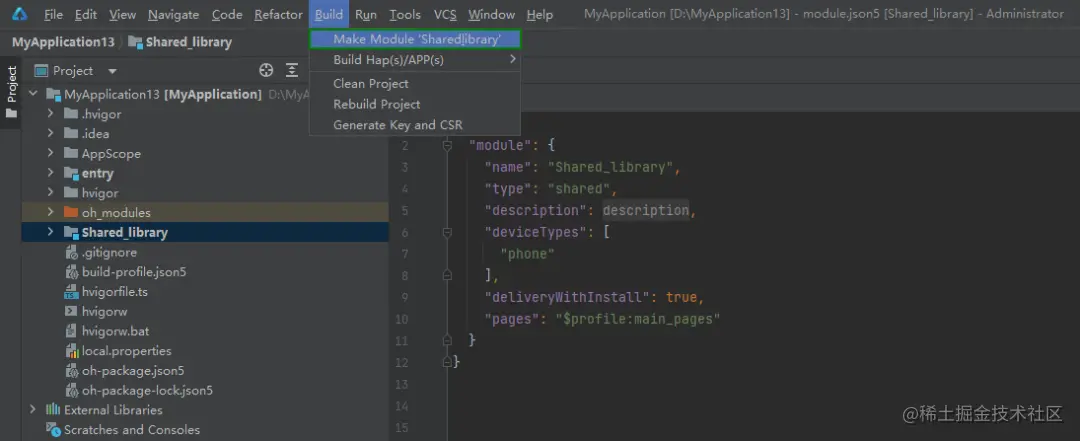Open the Run menu

coord(366,14)
